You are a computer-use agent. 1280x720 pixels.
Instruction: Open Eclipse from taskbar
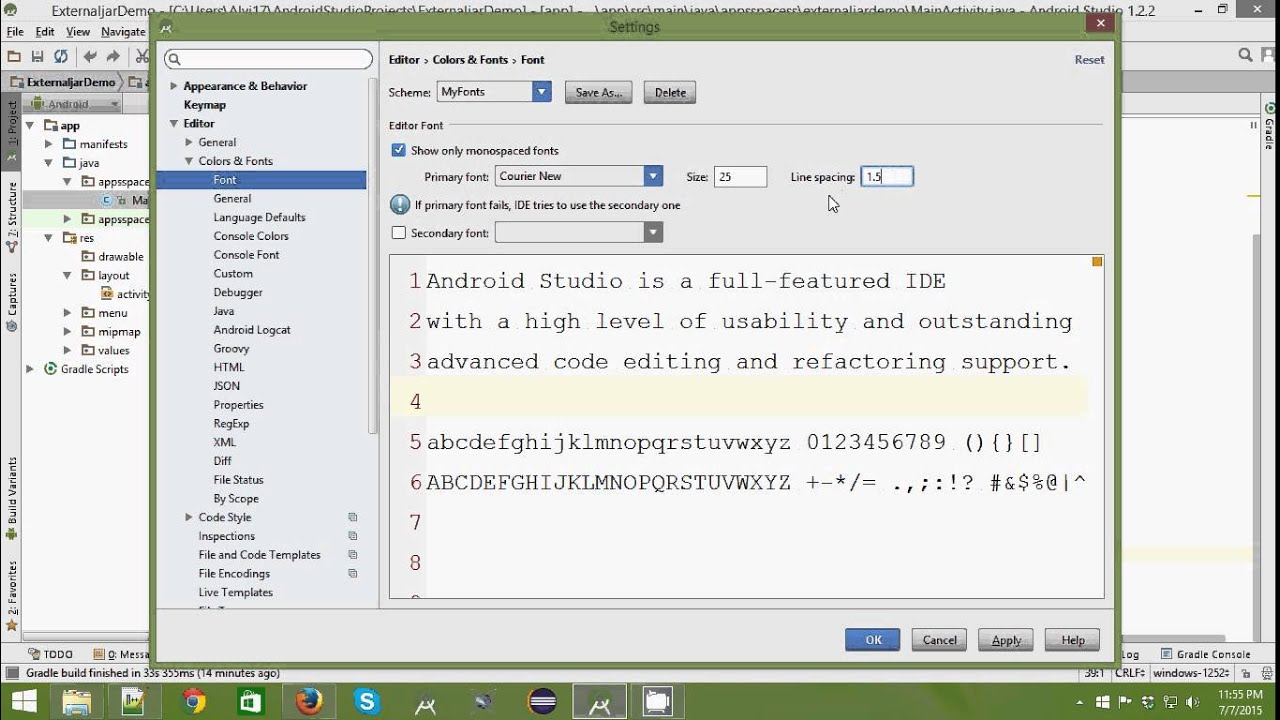(543, 702)
